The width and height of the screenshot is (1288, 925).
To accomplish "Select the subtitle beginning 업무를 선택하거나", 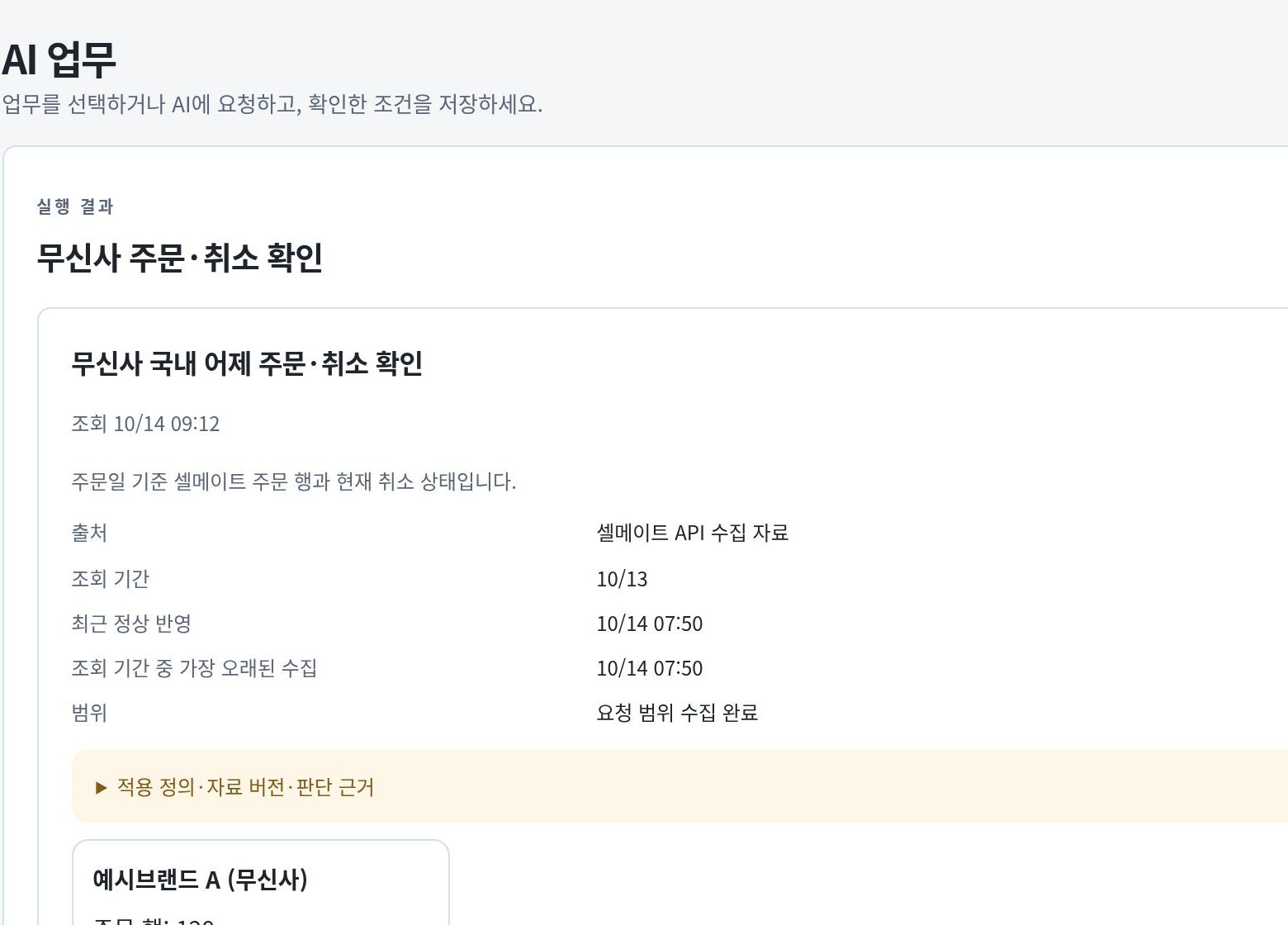I will tap(272, 104).
